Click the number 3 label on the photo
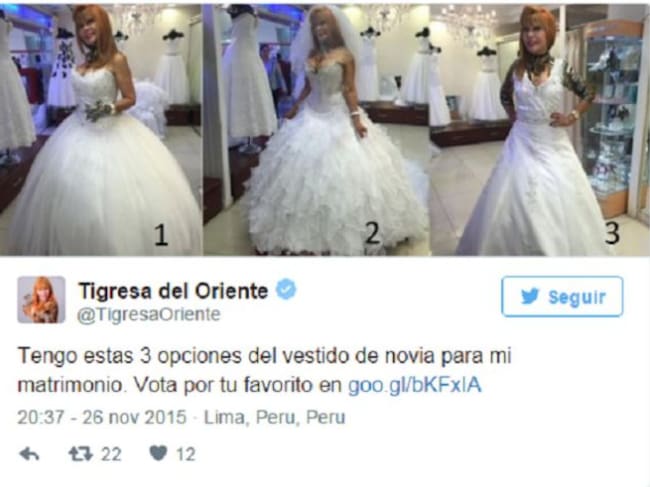The width and height of the screenshot is (650, 487). click(x=612, y=233)
